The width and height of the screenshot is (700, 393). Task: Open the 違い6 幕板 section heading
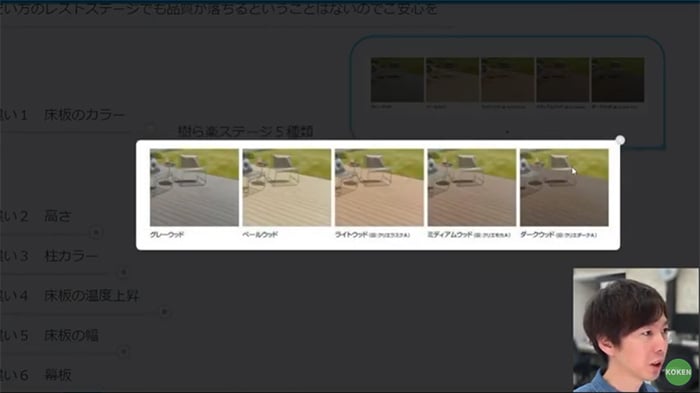coord(36,375)
